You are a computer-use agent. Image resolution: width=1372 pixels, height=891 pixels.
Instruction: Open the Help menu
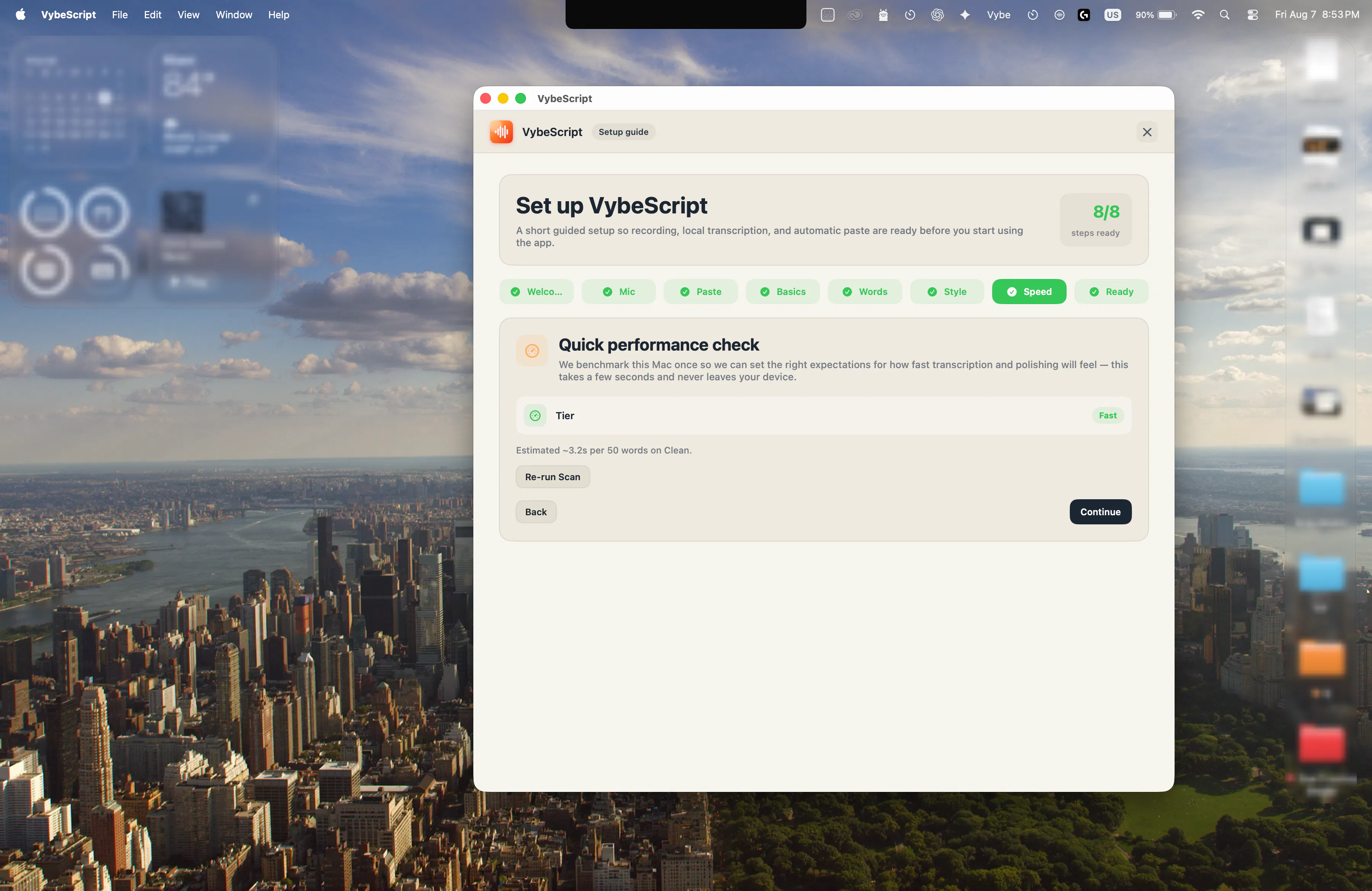point(279,14)
